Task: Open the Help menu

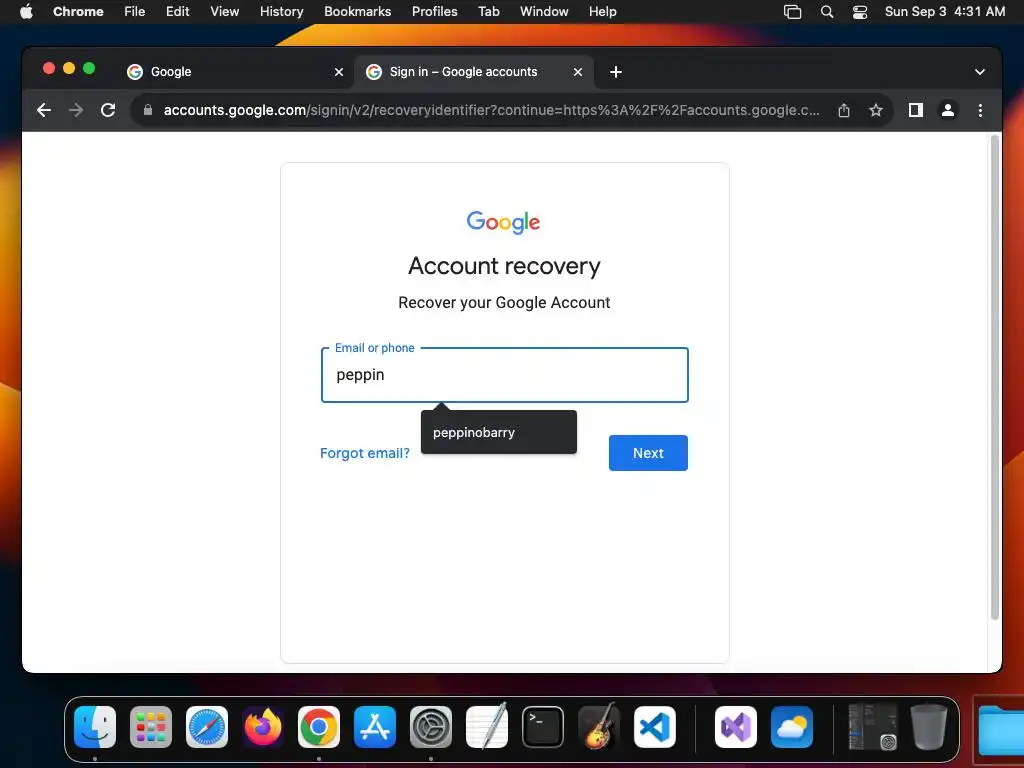Action: [602, 12]
